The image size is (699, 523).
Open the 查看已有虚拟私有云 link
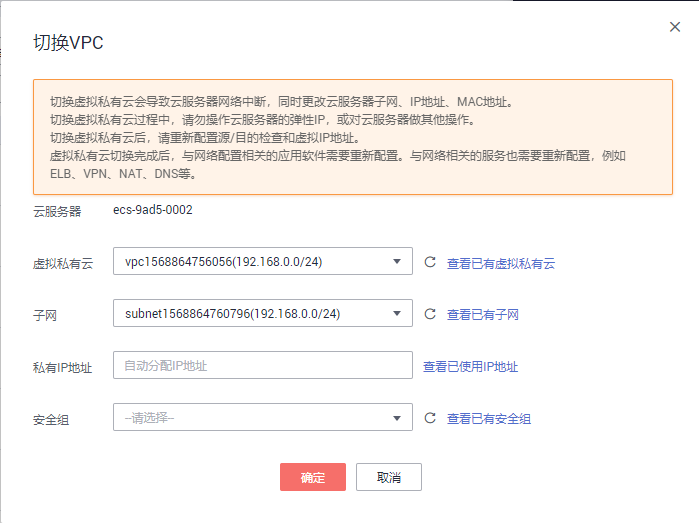(501, 264)
